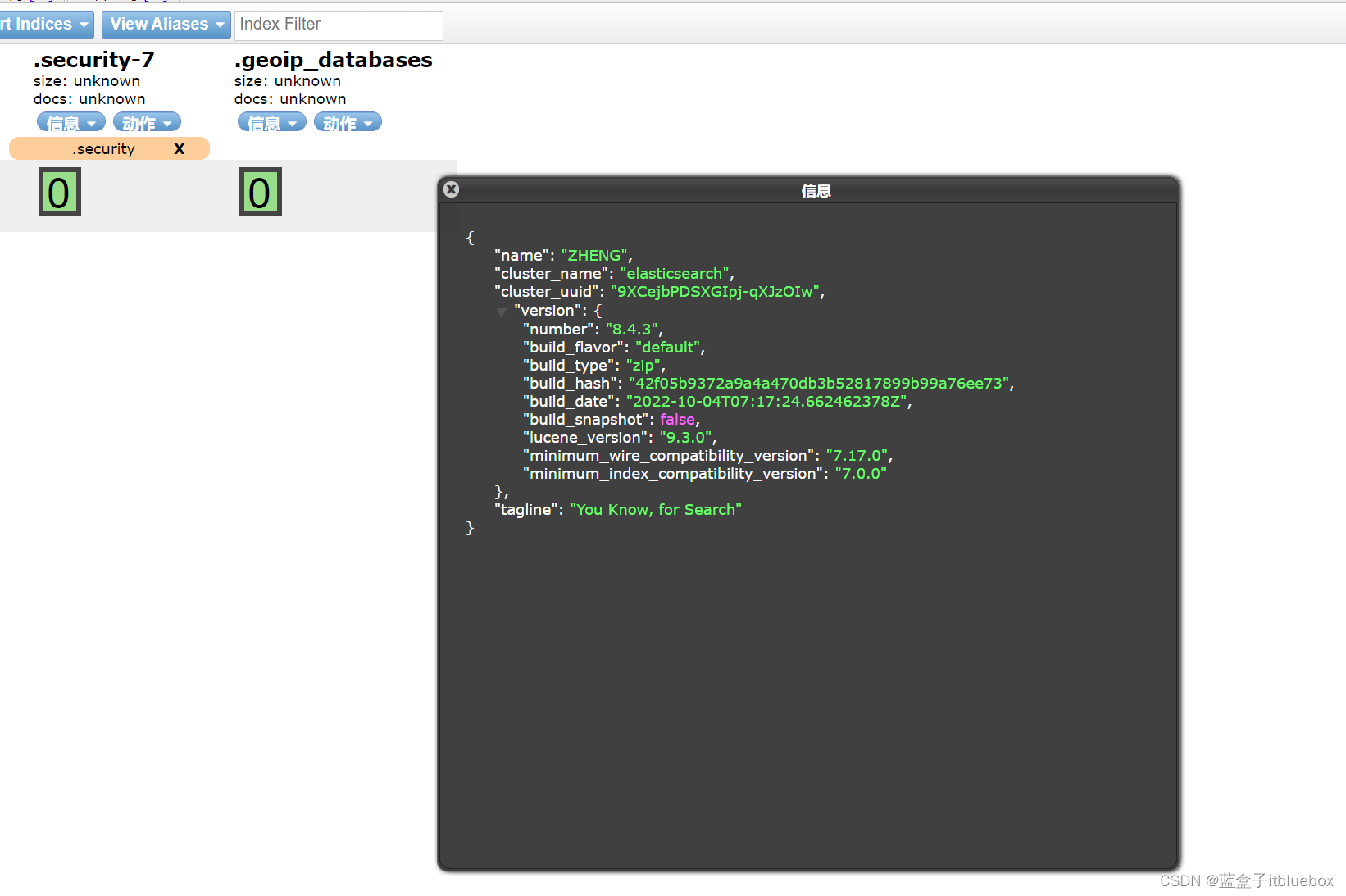The image size is (1346, 896).
Task: Select shard 0 of .geoip_databases index
Action: (x=260, y=193)
